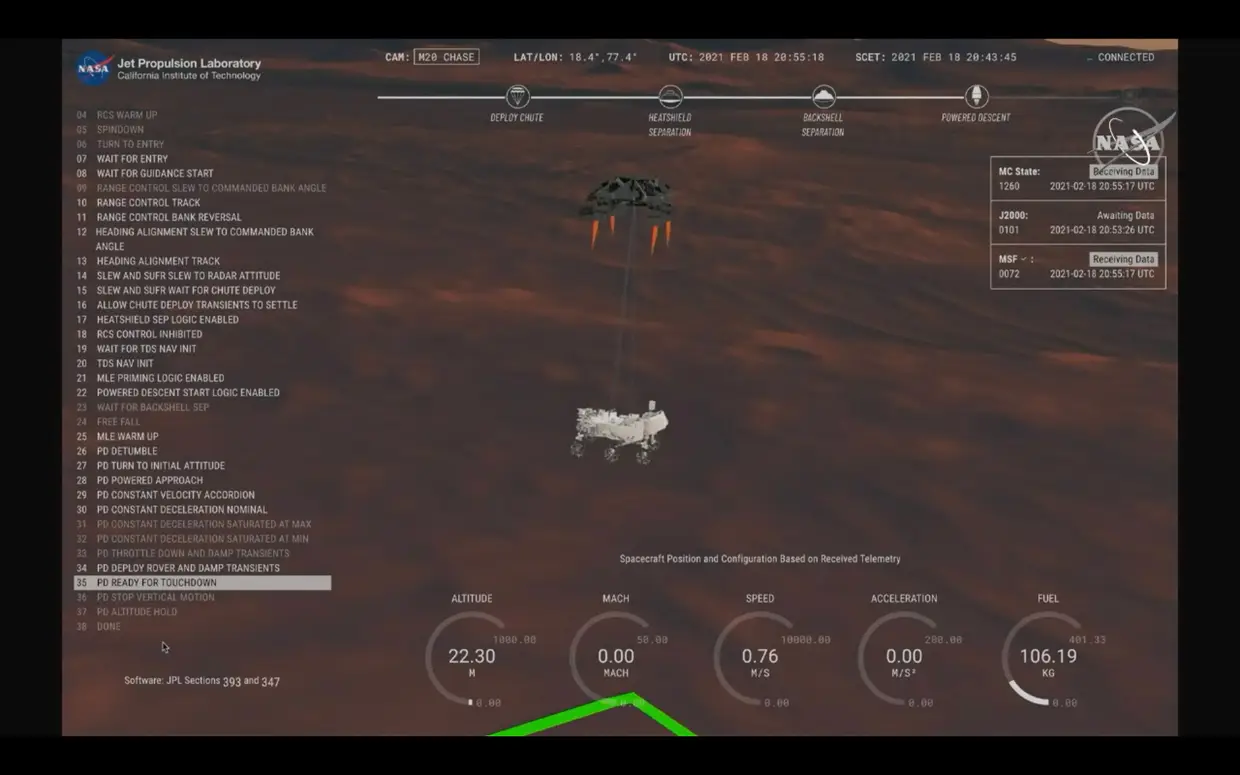The width and height of the screenshot is (1240, 775).
Task: Select step 11 RANGE CONTROL BANK REVERSAL
Action: click(x=158, y=217)
